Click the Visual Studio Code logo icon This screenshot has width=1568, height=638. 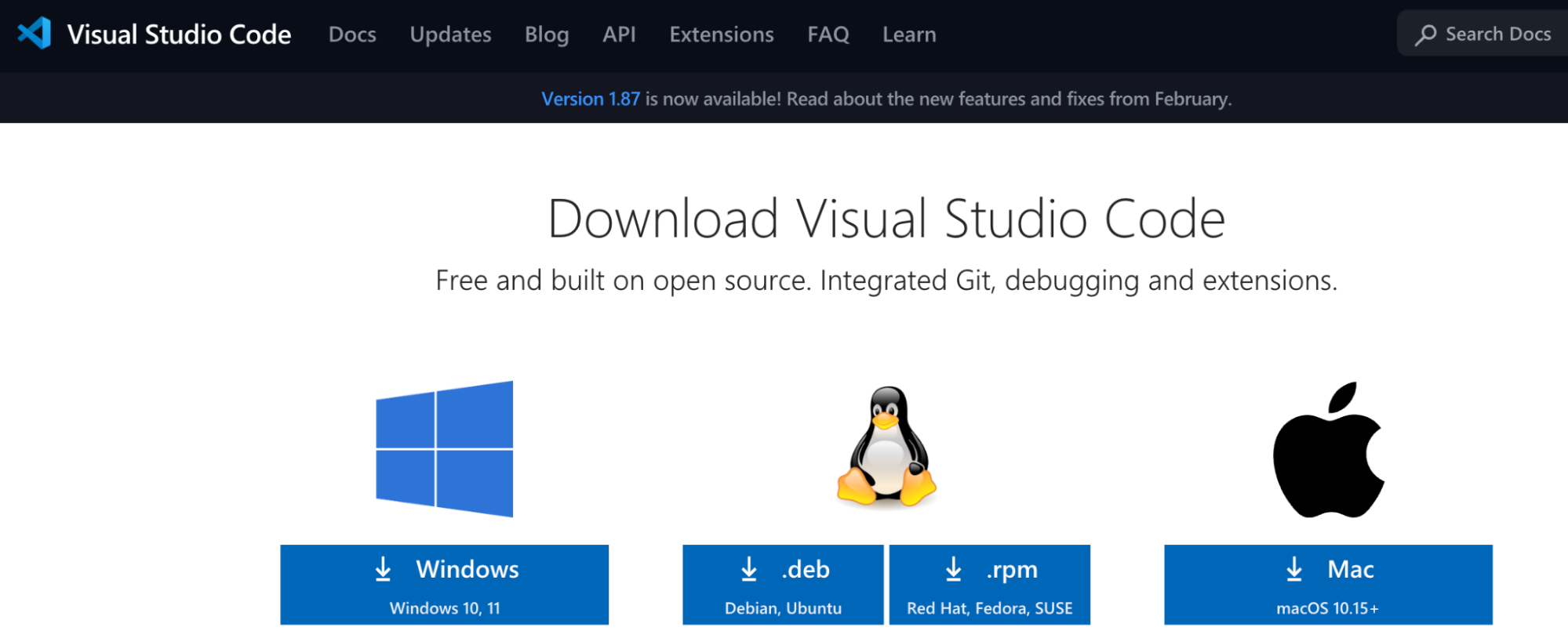(x=35, y=34)
